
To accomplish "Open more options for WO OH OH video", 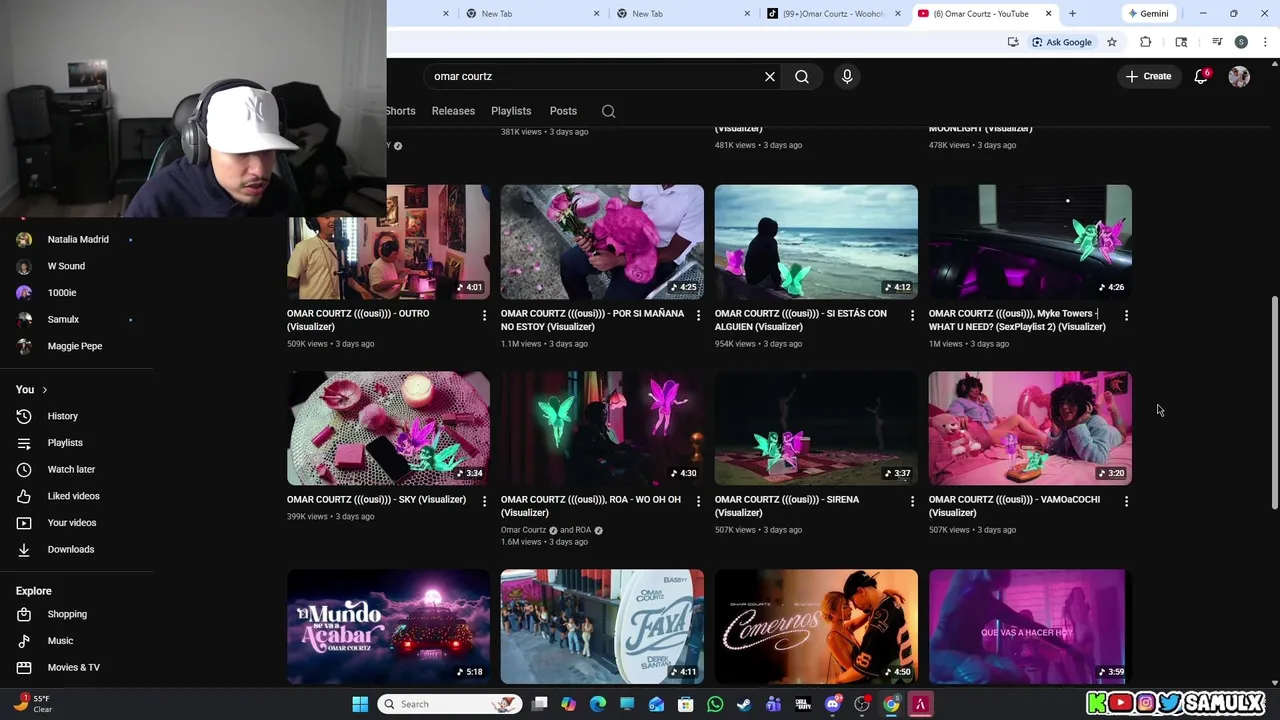I will coord(698,502).
